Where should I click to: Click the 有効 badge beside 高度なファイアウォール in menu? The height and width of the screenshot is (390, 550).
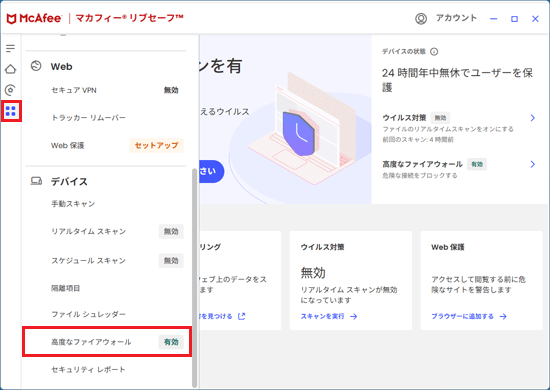(171, 342)
